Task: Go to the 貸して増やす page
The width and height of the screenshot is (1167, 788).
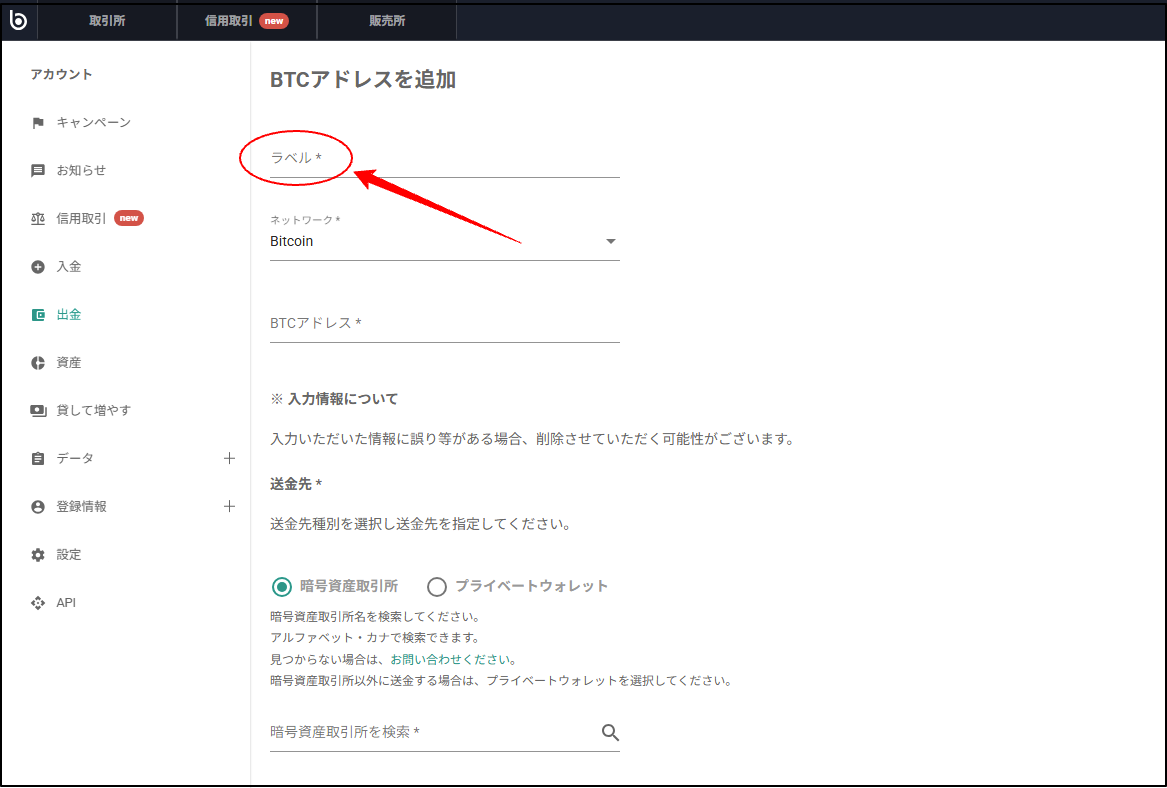Action: click(93, 410)
